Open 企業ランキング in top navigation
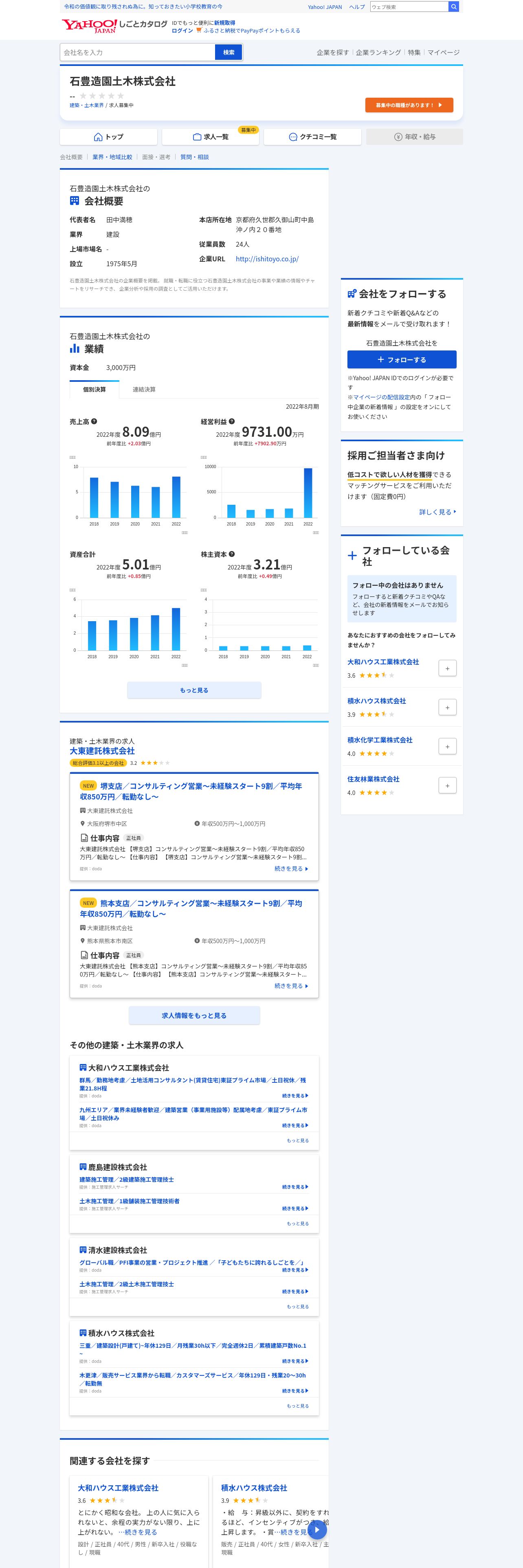Viewport: 523px width, 1568px height. pos(379,53)
